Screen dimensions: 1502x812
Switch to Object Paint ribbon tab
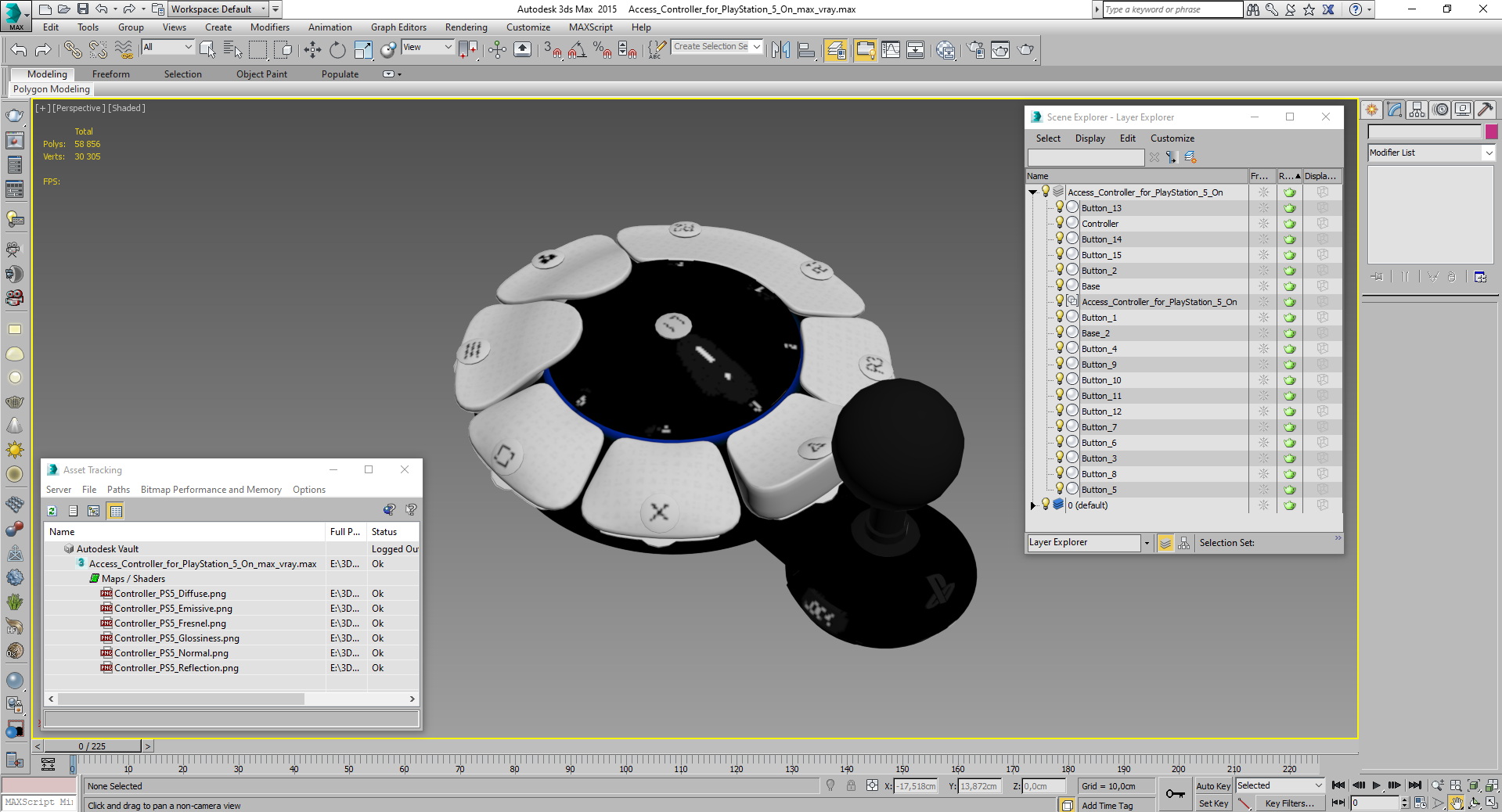coord(261,74)
